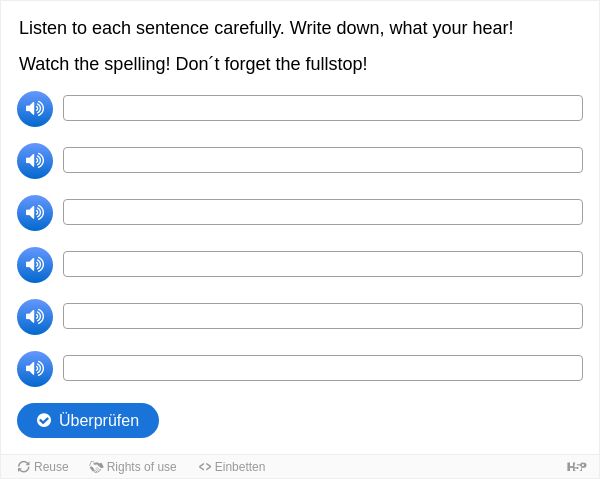The height and width of the screenshot is (479, 600).
Task: Click the second dictation text field
Action: point(323,160)
